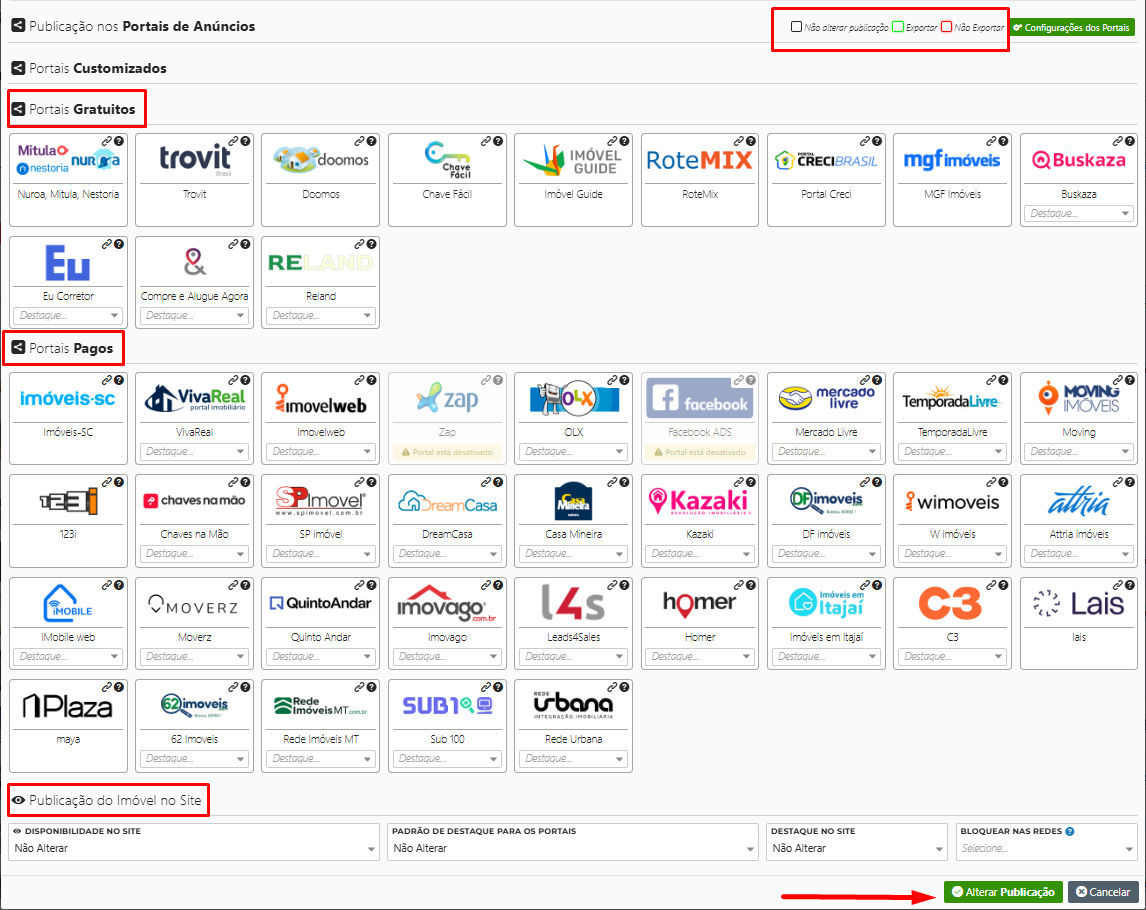This screenshot has width=1146, height=910.
Task: Open the Destaque dropdown under Buskaza
Action: [1078, 214]
